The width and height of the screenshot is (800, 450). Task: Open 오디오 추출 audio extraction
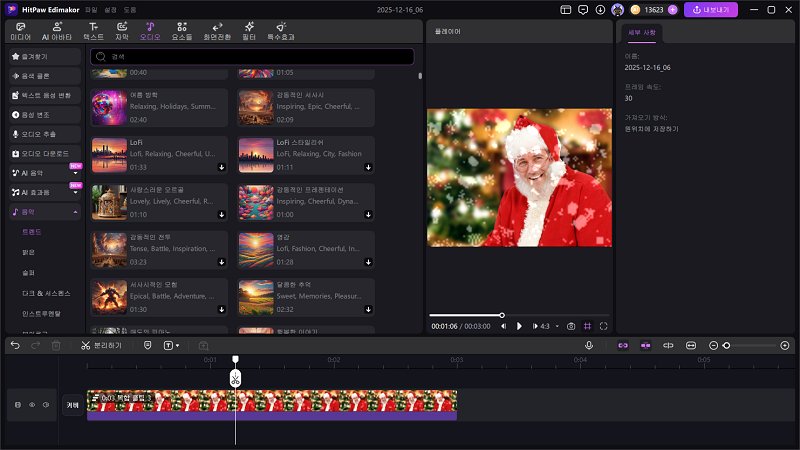[41, 133]
